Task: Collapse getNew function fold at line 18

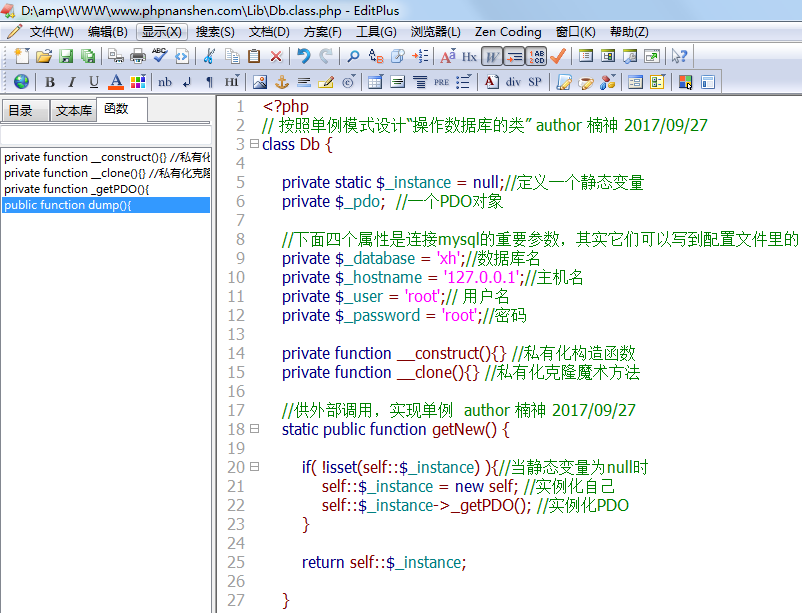Action: coord(254,429)
